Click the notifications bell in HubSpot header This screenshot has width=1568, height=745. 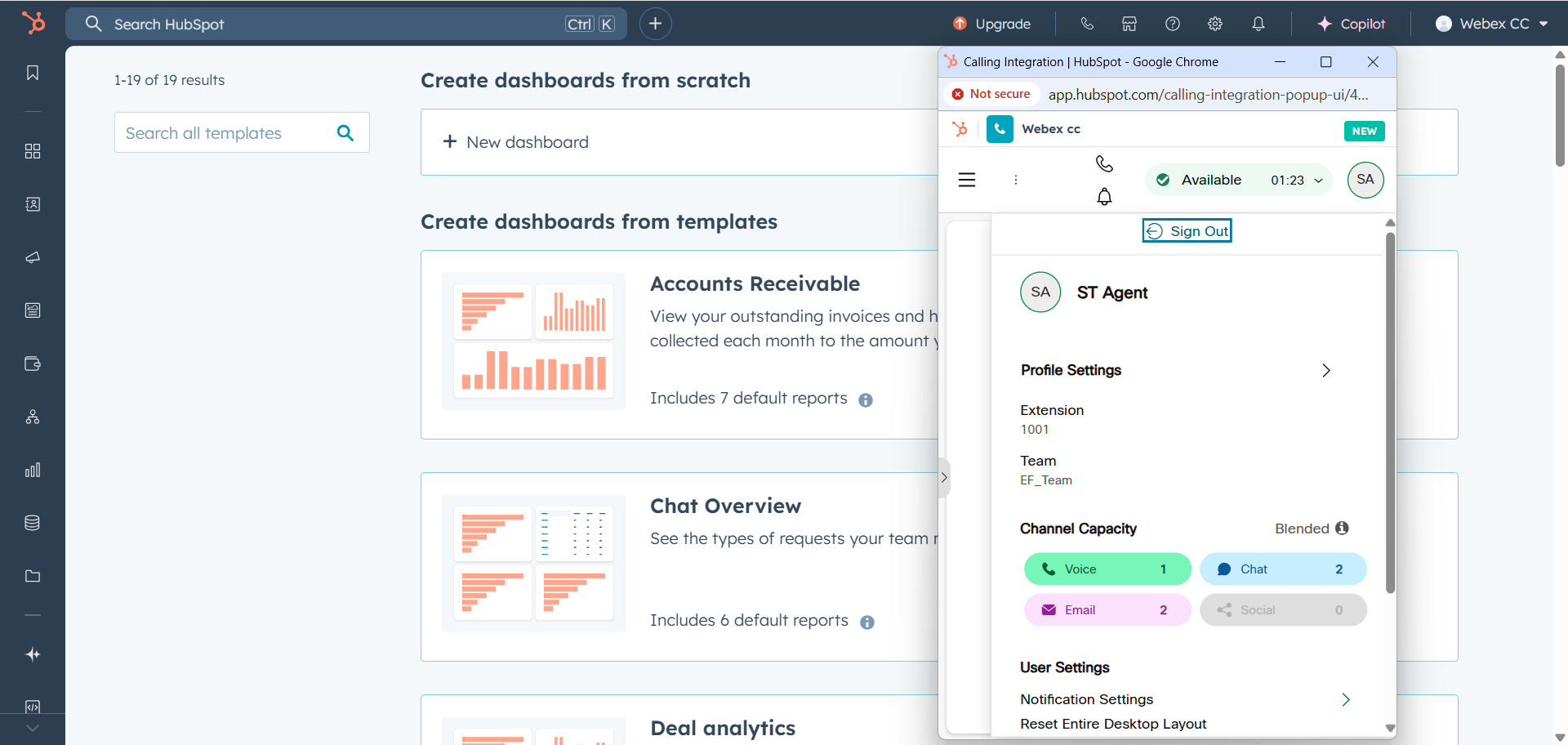(1258, 24)
